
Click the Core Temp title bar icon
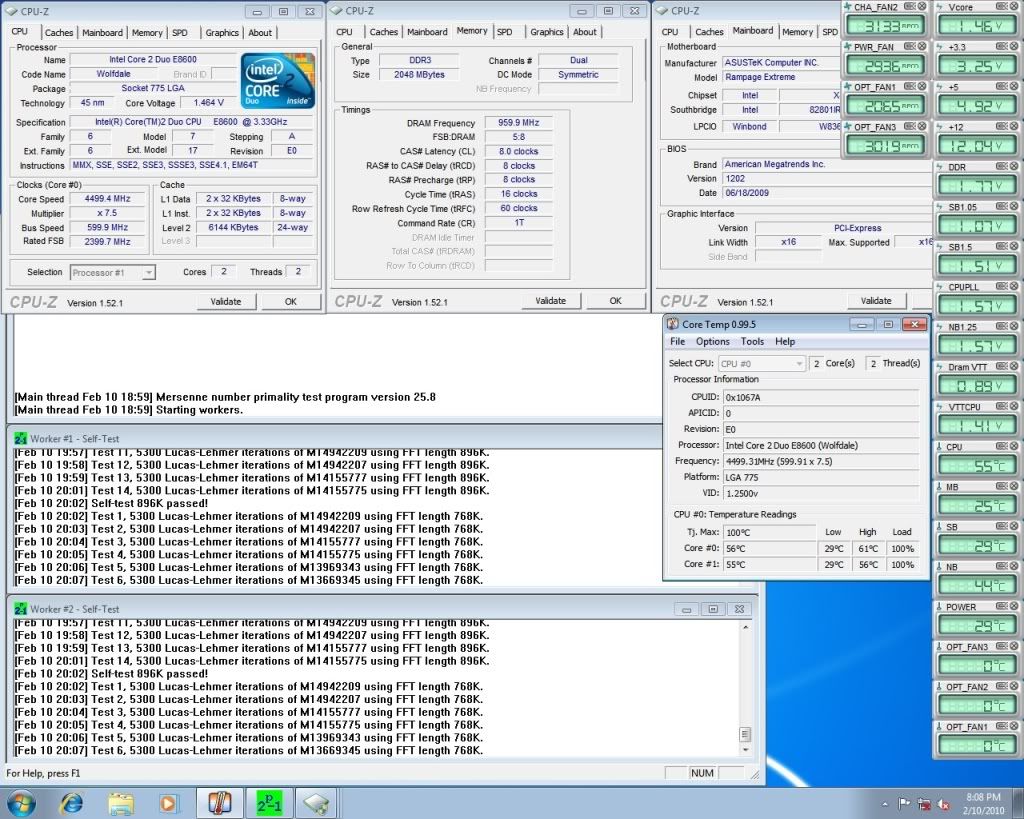[673, 324]
